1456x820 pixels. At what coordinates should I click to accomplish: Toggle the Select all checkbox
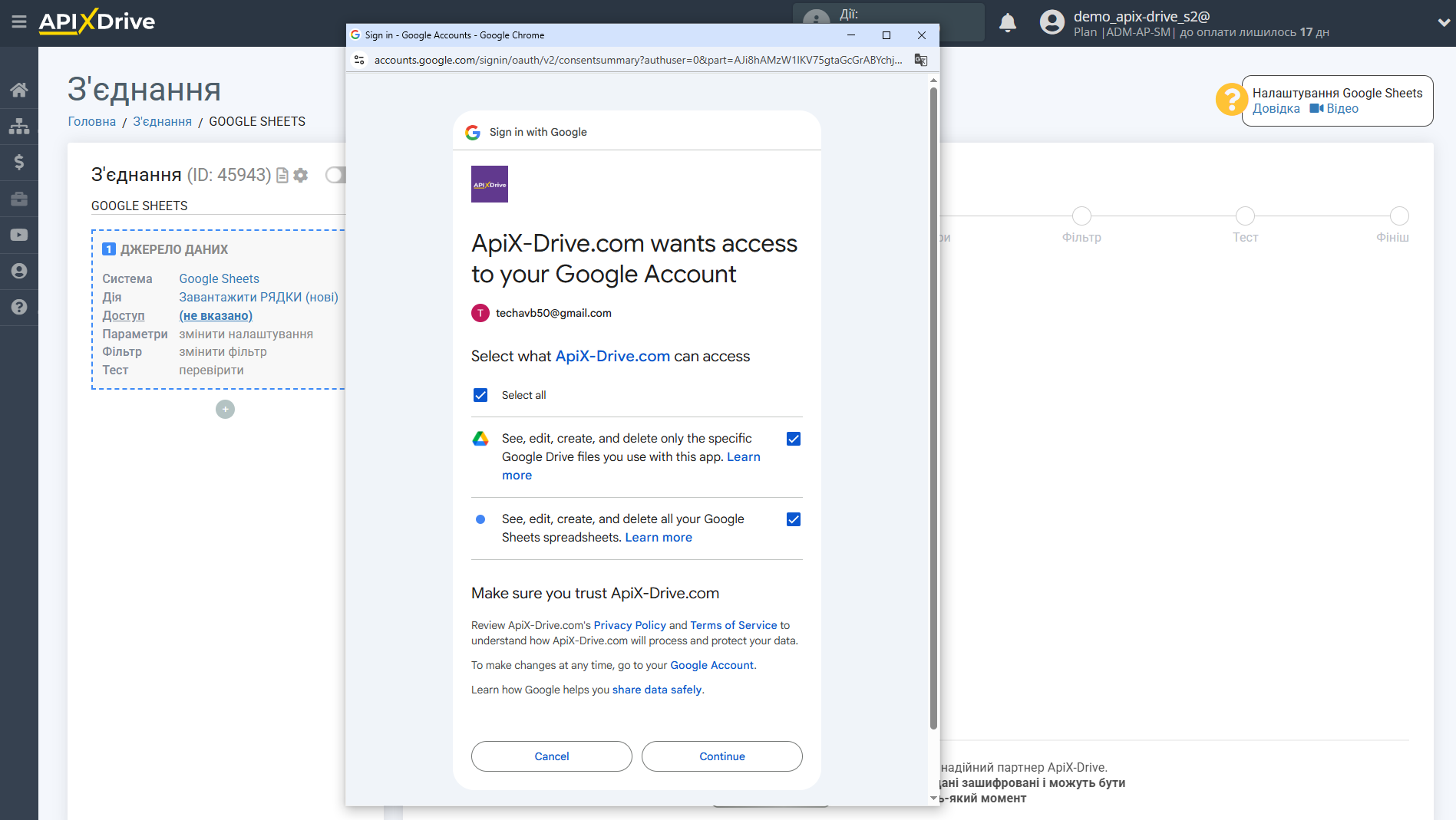pyautogui.click(x=480, y=395)
